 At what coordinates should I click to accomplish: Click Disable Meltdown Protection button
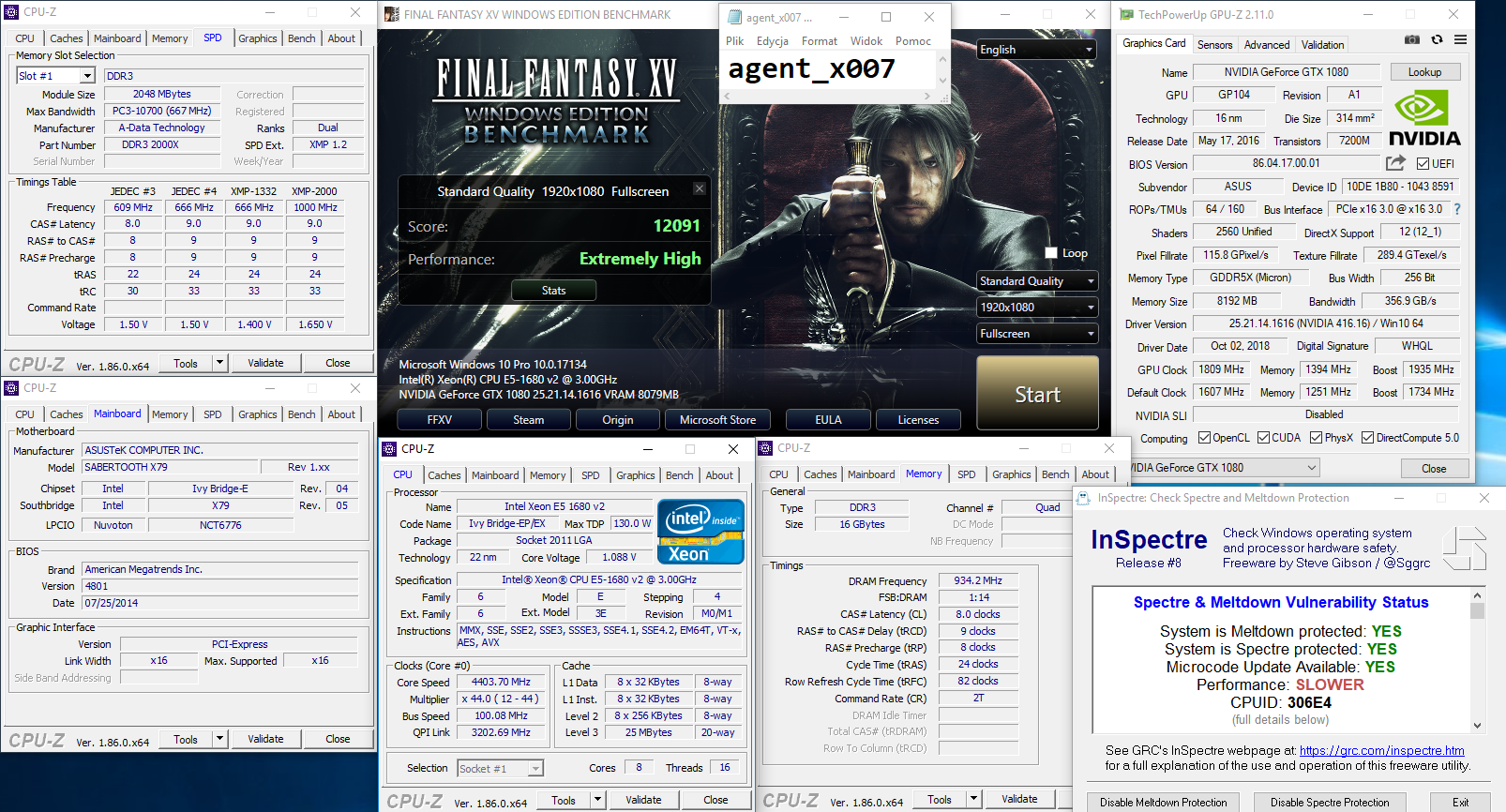(1163, 803)
